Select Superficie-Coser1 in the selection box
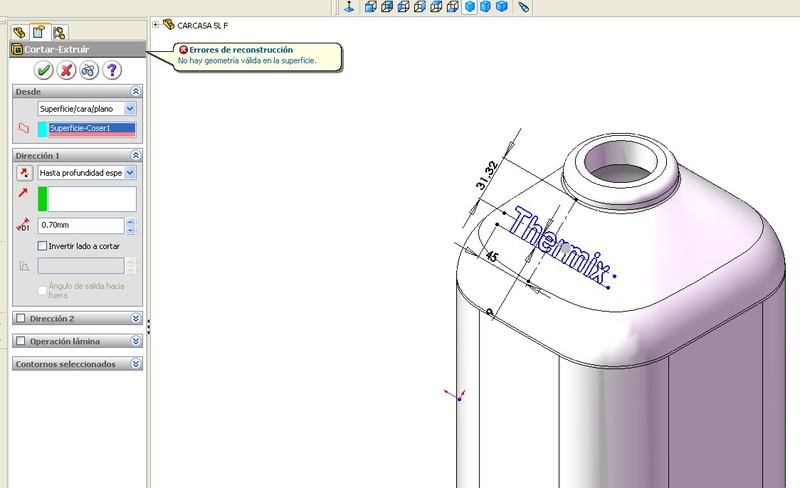Image resolution: width=800 pixels, height=488 pixels. pos(92,128)
